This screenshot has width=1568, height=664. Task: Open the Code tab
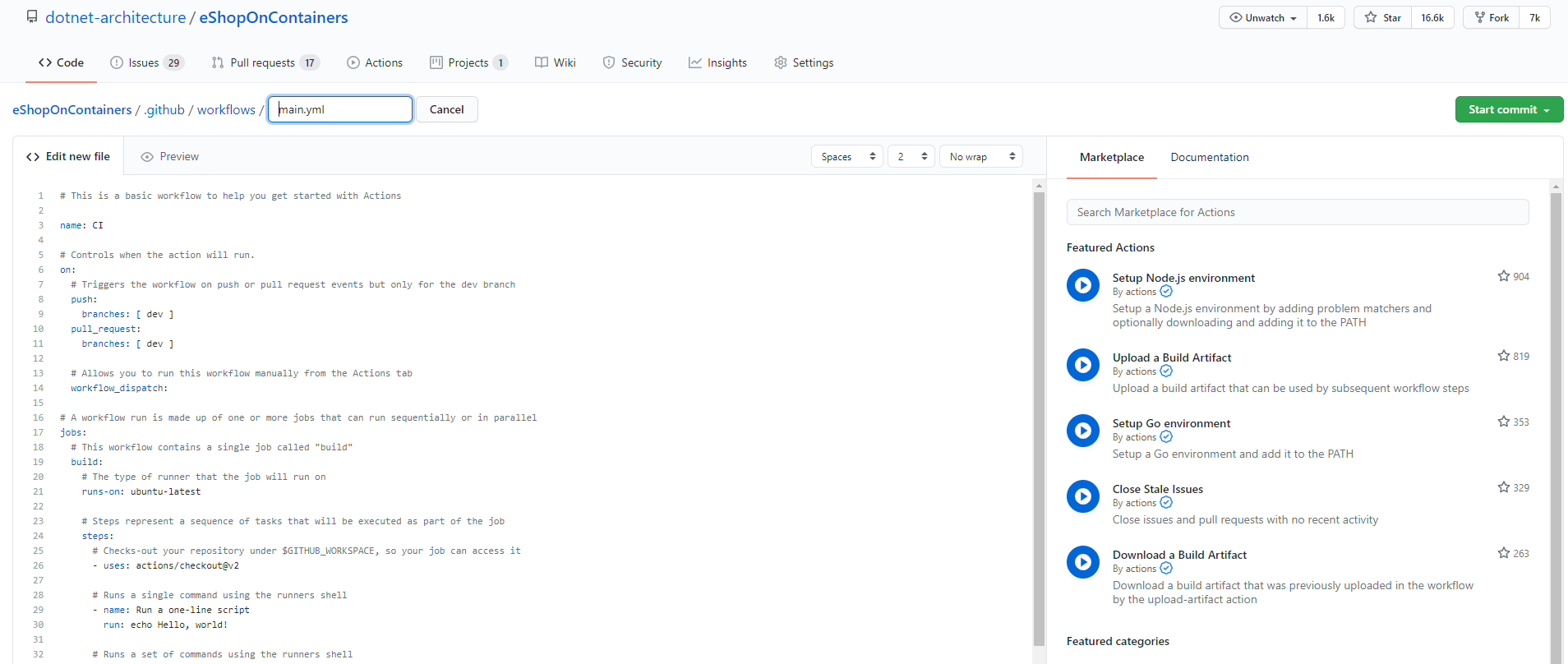tap(61, 62)
